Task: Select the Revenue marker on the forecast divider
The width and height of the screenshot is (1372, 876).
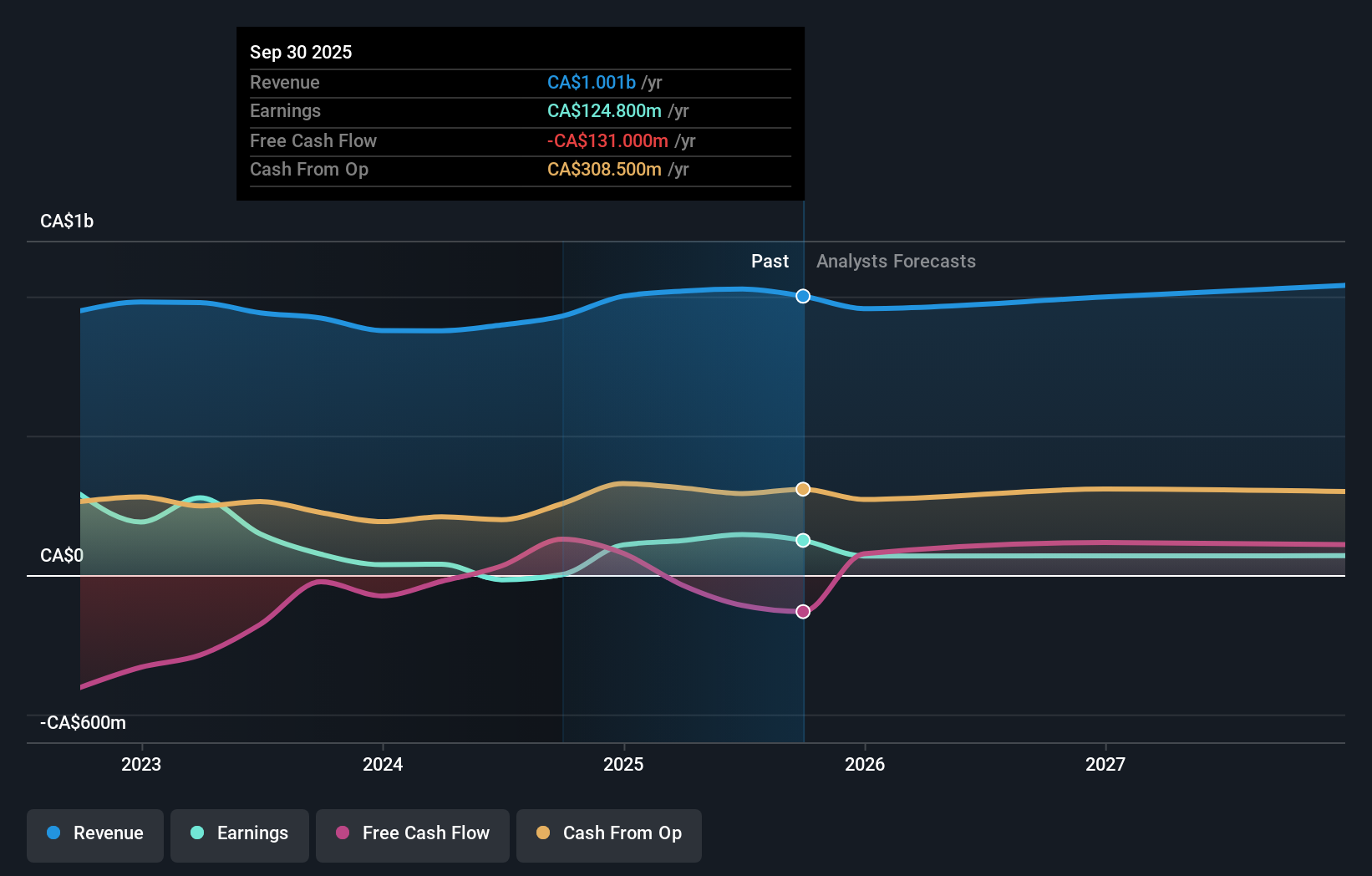Action: (802, 296)
